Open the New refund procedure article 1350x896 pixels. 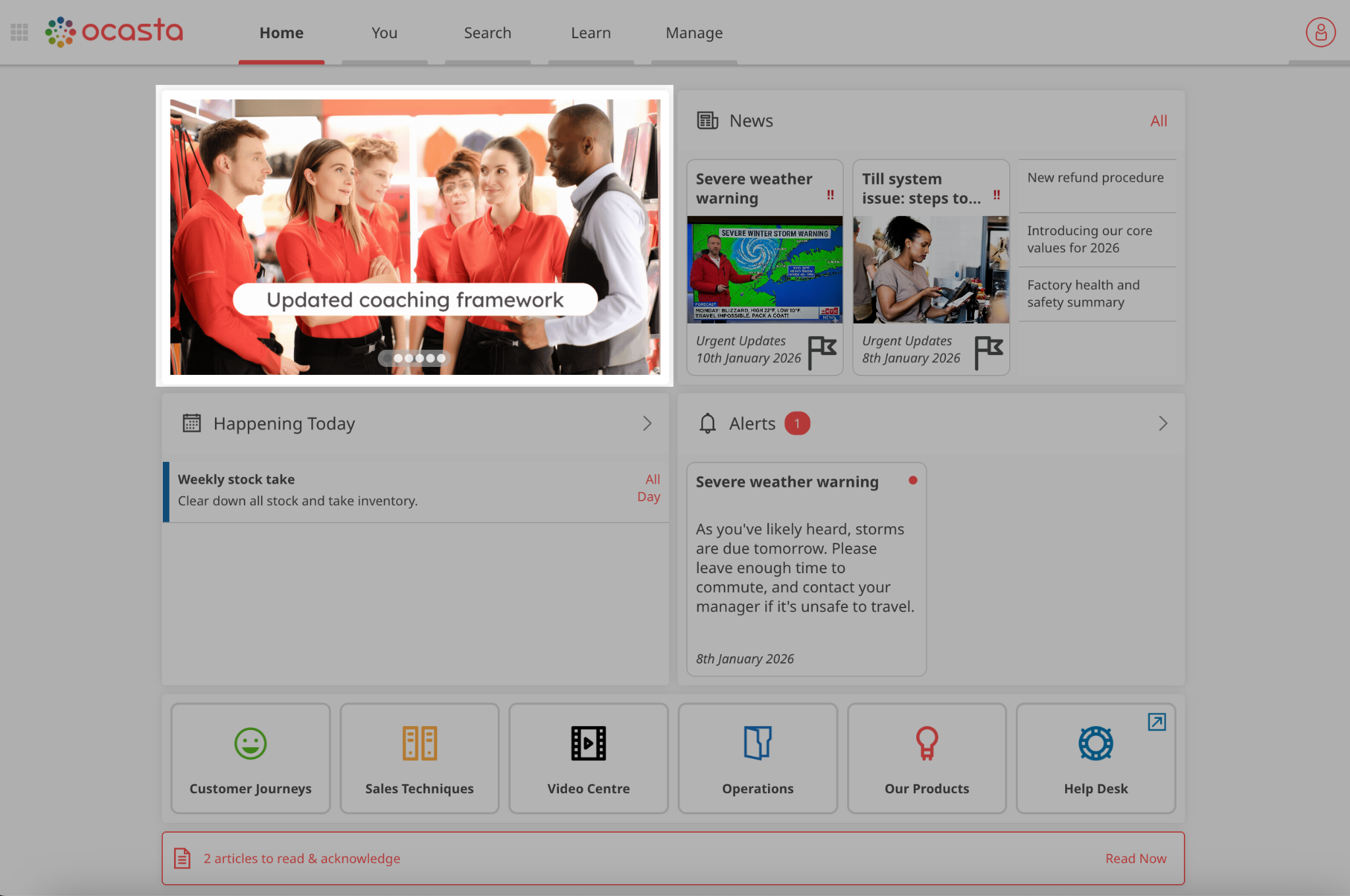pos(1095,178)
